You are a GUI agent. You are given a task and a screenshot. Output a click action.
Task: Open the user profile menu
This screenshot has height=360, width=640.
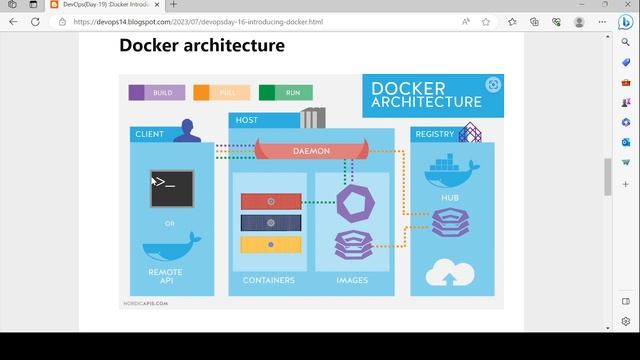click(x=579, y=22)
